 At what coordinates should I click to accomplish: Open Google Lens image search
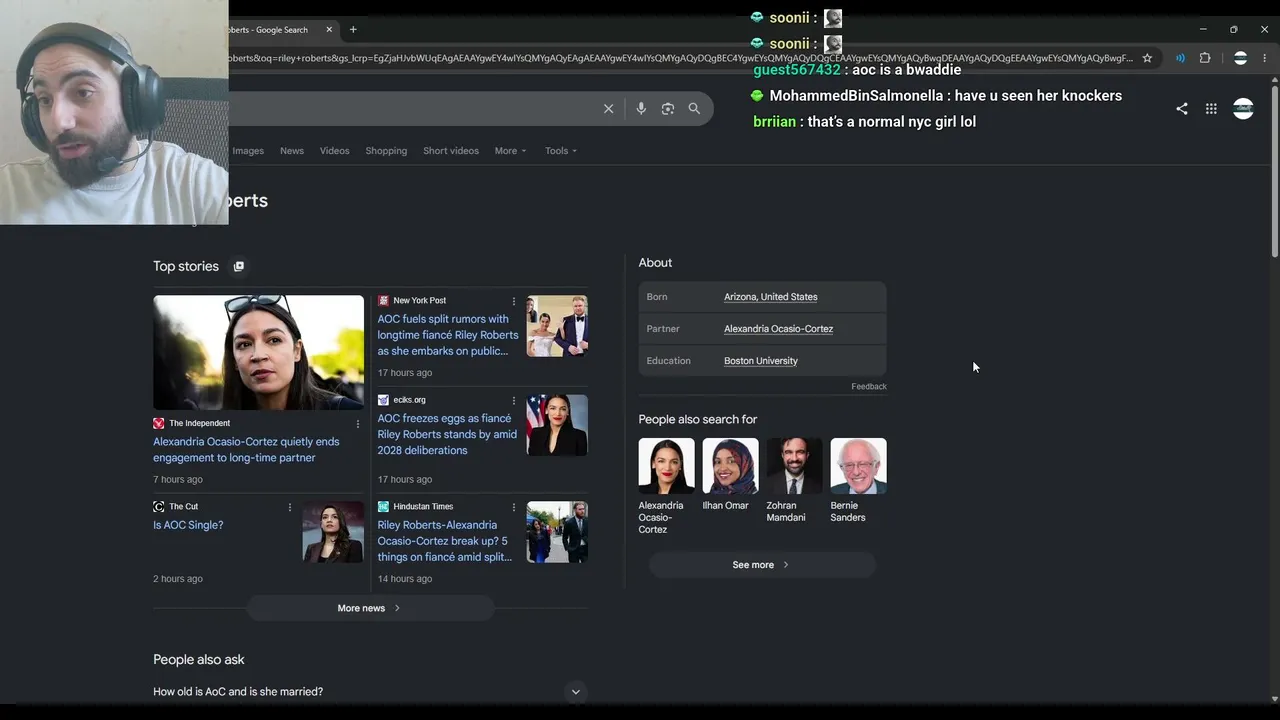coord(668,109)
